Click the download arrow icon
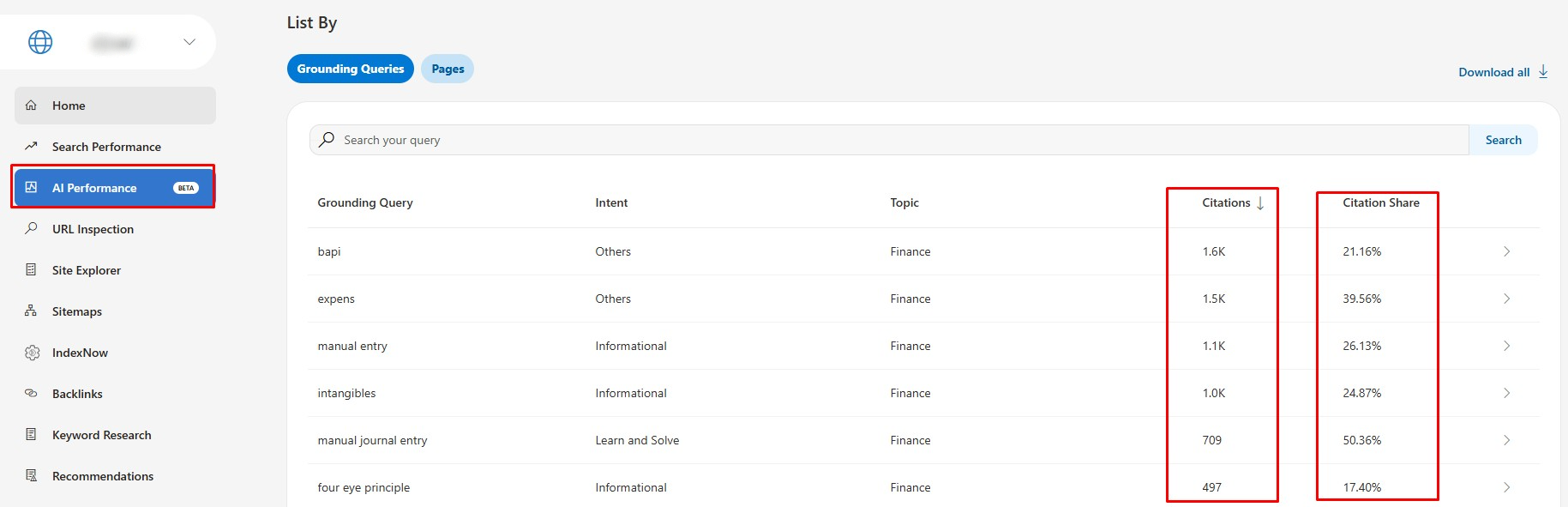1568x507 pixels. tap(1543, 71)
